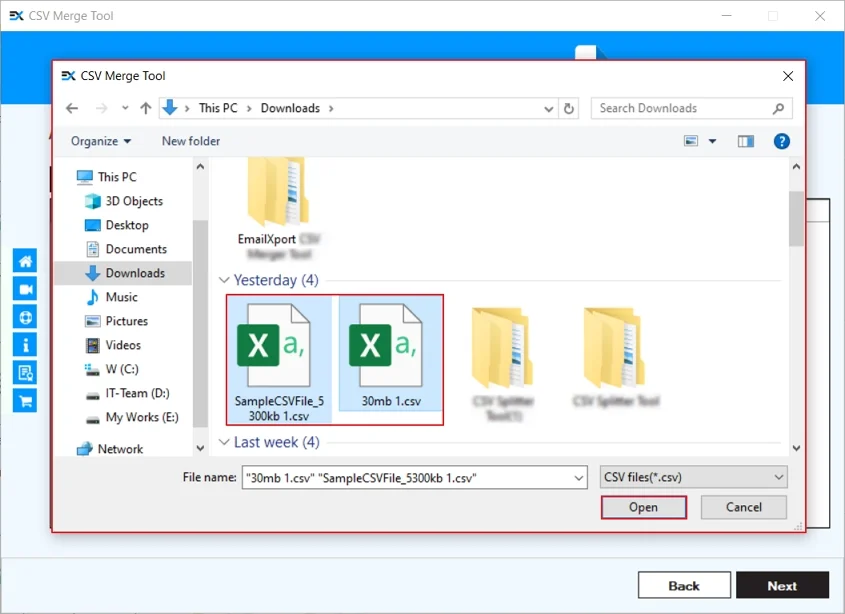
Task: Toggle the preview pane icon
Action: 745,141
